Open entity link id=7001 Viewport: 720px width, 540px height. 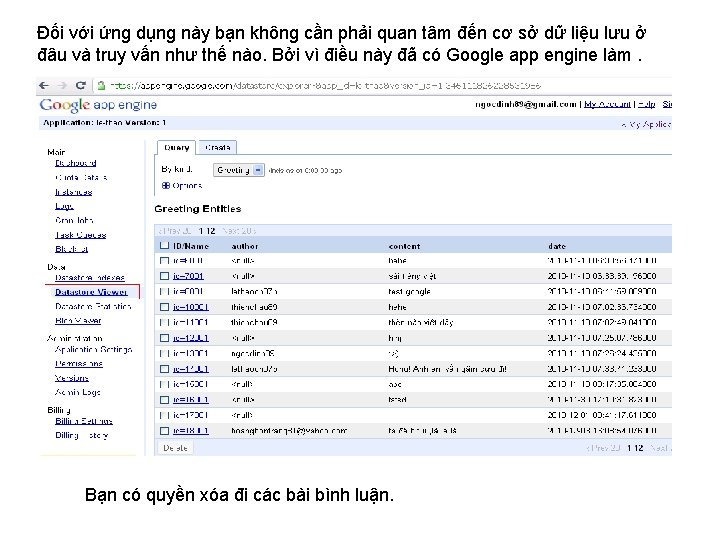click(x=188, y=276)
